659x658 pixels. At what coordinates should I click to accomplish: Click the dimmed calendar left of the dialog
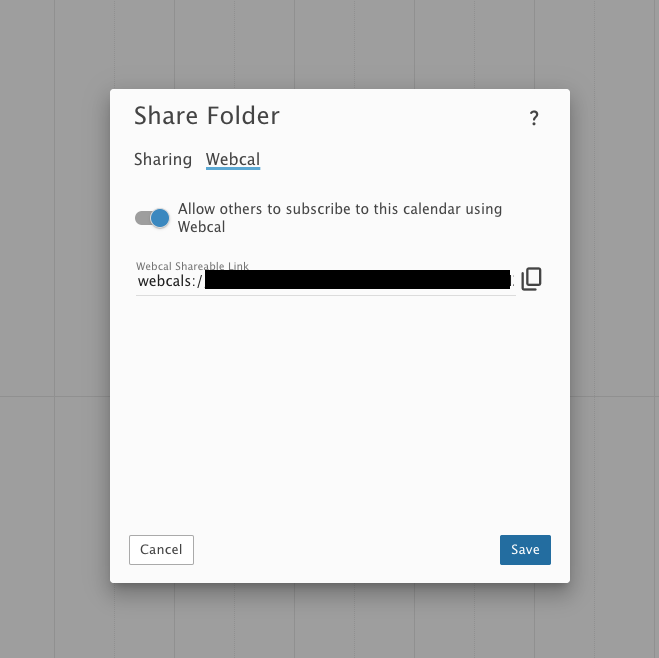coord(55,330)
